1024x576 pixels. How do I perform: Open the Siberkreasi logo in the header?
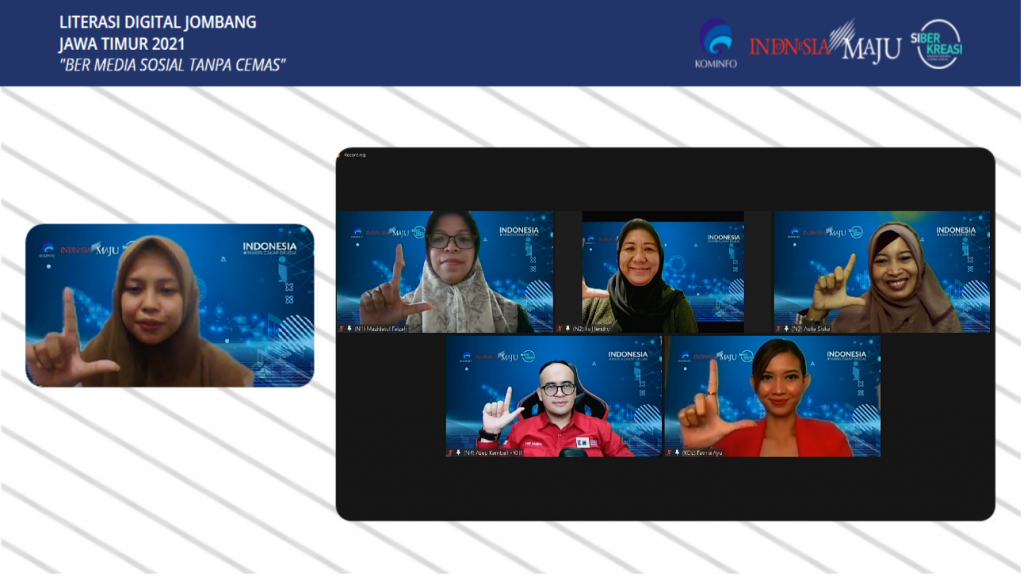tap(938, 44)
